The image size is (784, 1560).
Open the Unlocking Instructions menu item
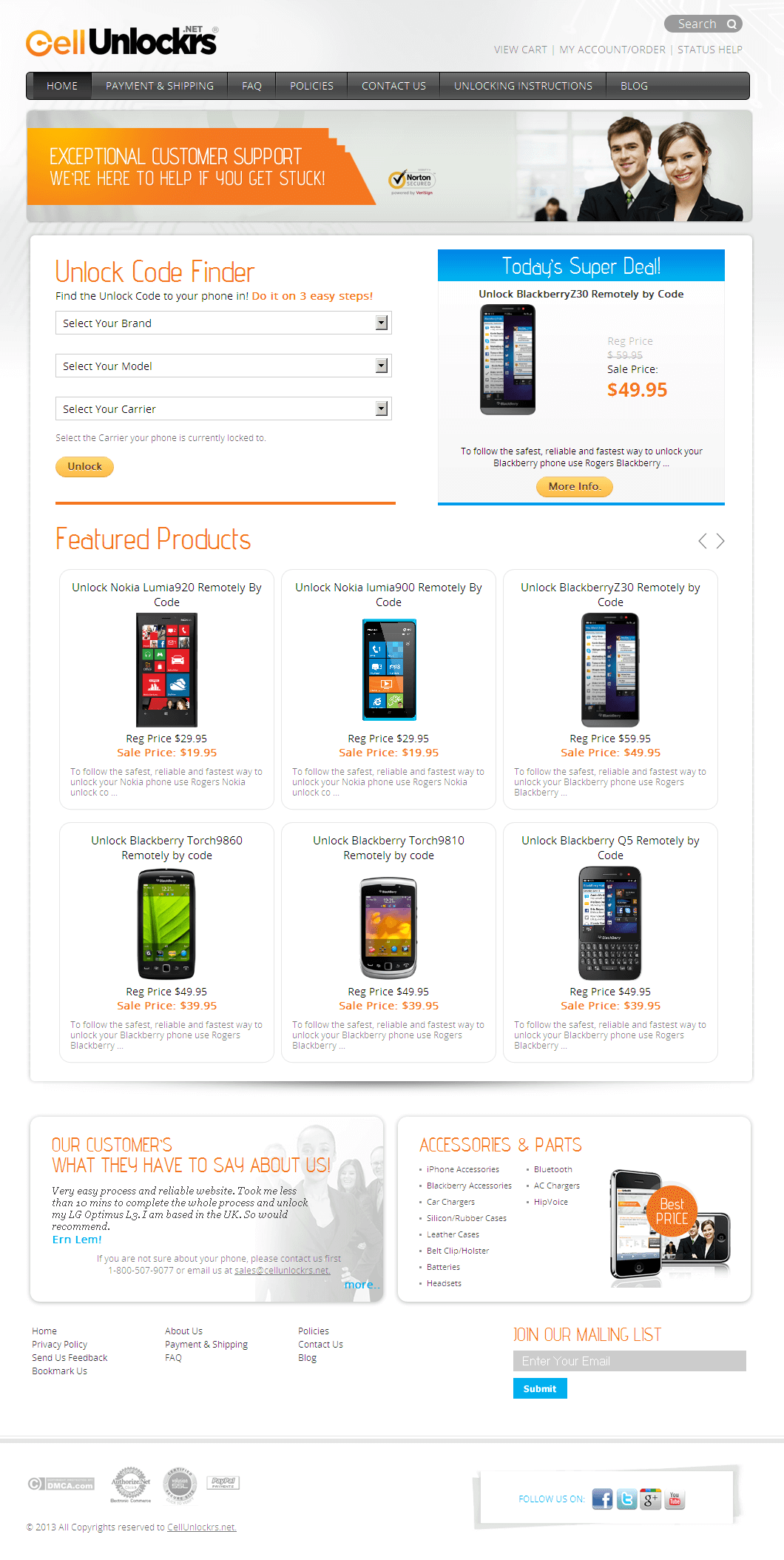523,86
